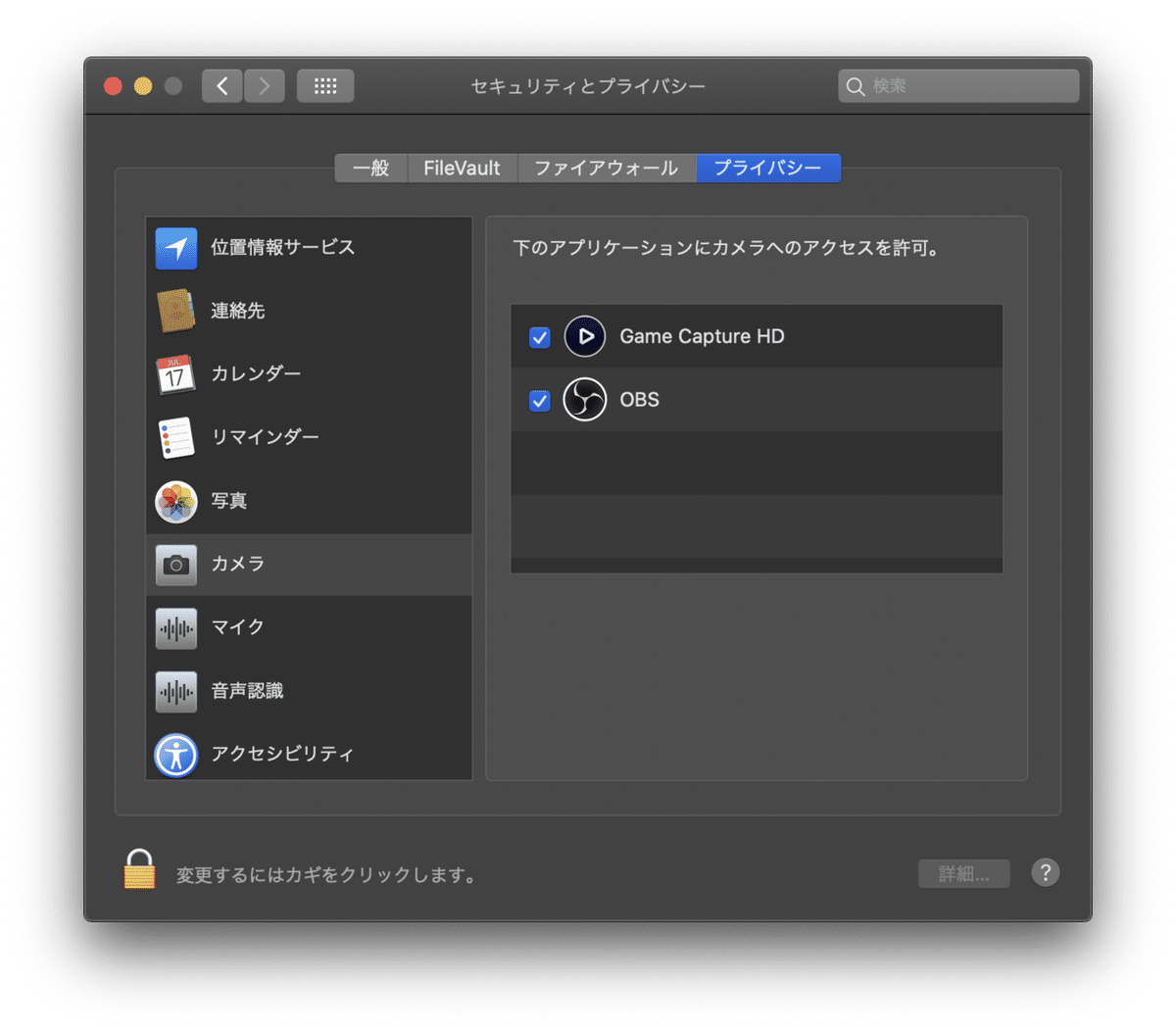Select the 位置情報サービス (Location Services) icon

point(176,248)
